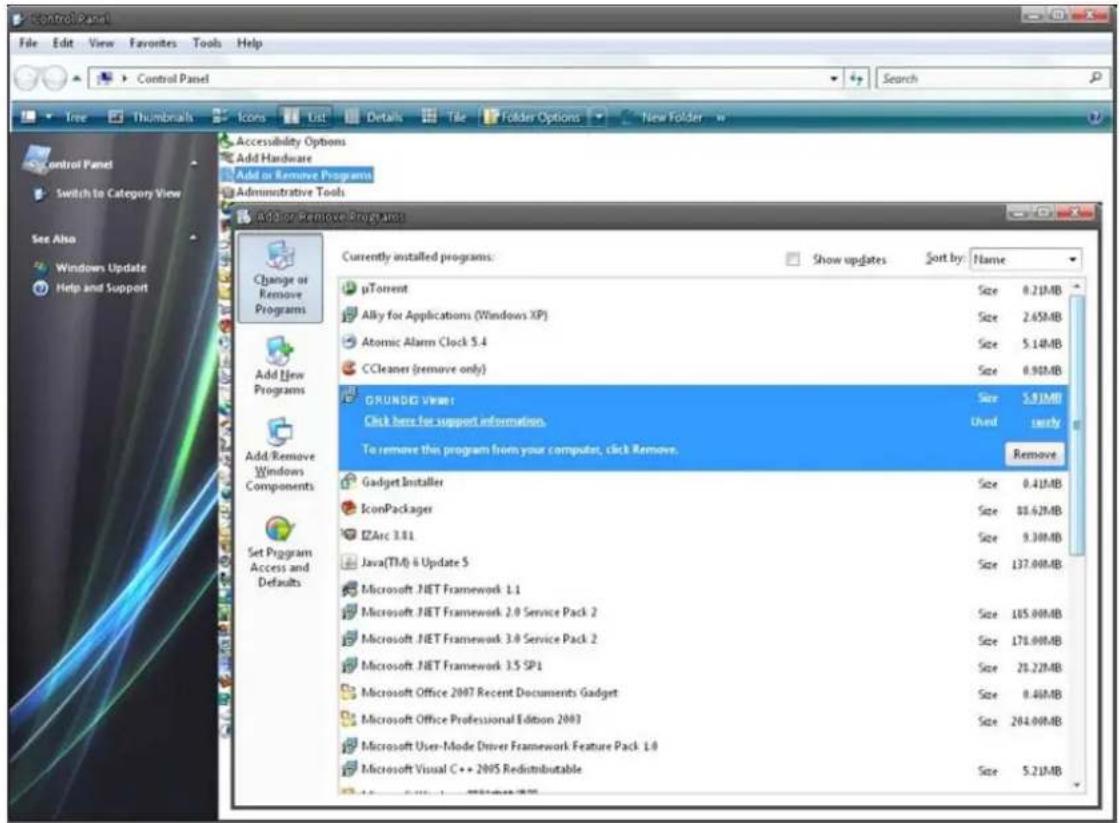Click the Help and Support icon
The height and width of the screenshot is (823, 1120).
pos(41,288)
